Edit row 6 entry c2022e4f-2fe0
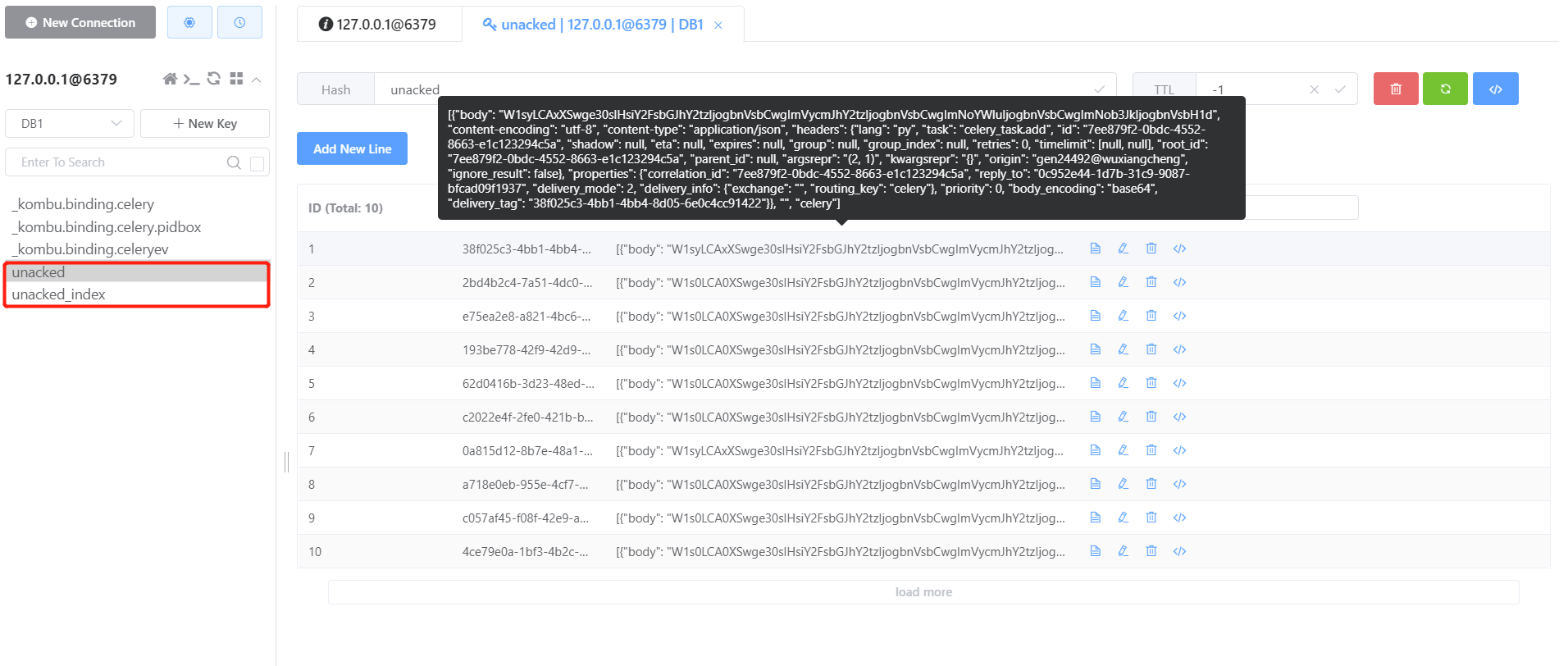Screen dimensions: 1568x666 click(x=1124, y=417)
